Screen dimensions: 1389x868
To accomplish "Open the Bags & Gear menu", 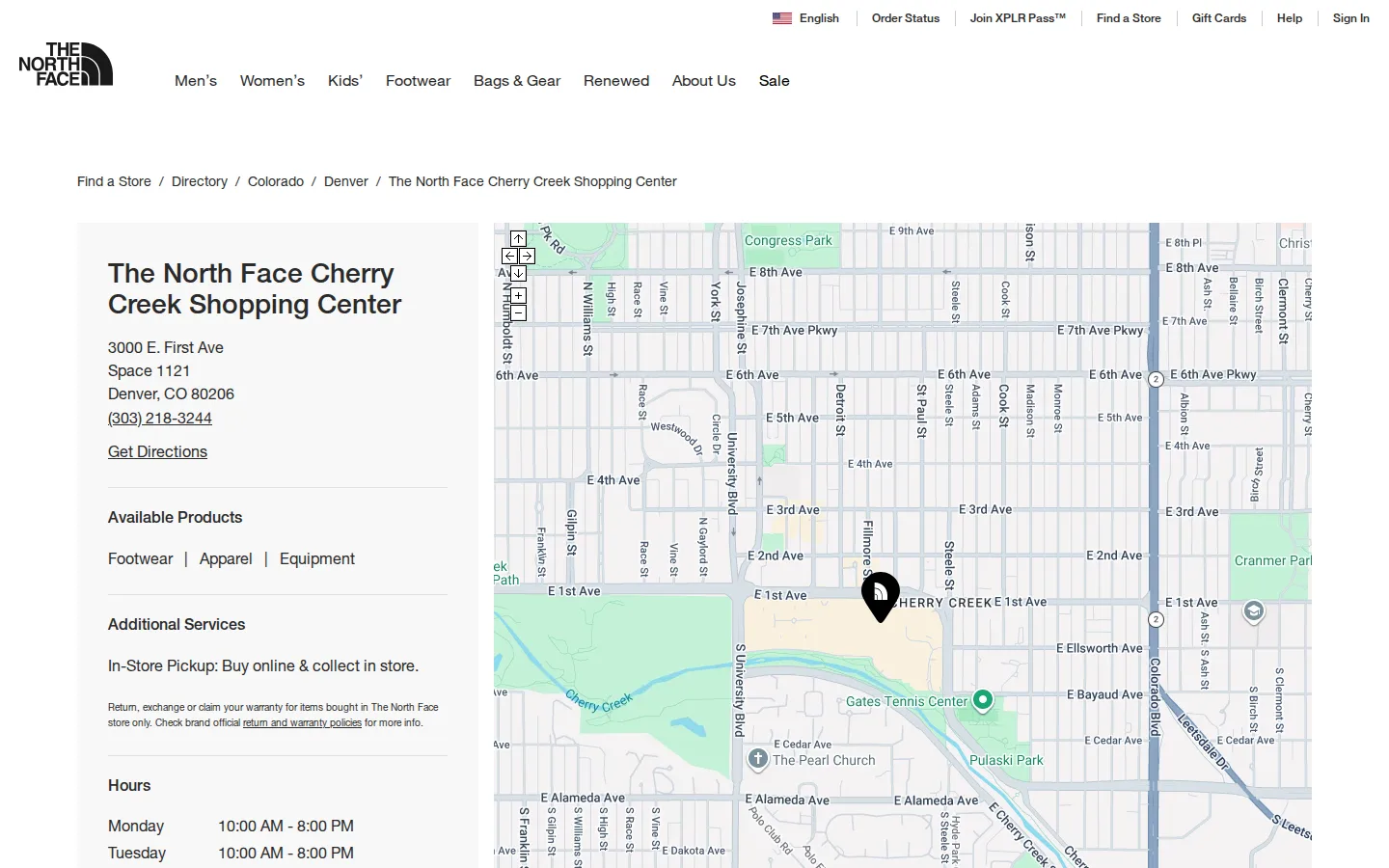I will (517, 81).
